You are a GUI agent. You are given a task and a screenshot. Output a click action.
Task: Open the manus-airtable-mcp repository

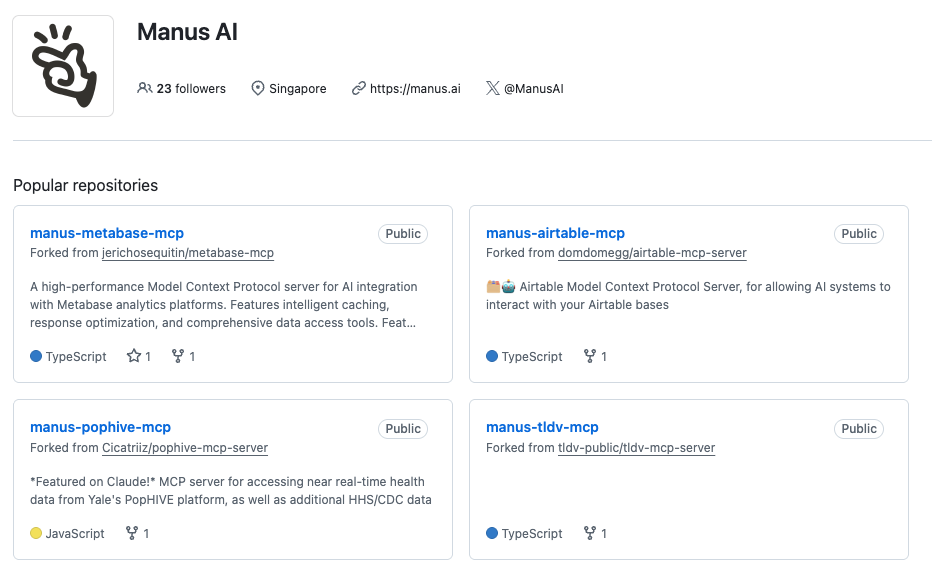click(x=555, y=233)
